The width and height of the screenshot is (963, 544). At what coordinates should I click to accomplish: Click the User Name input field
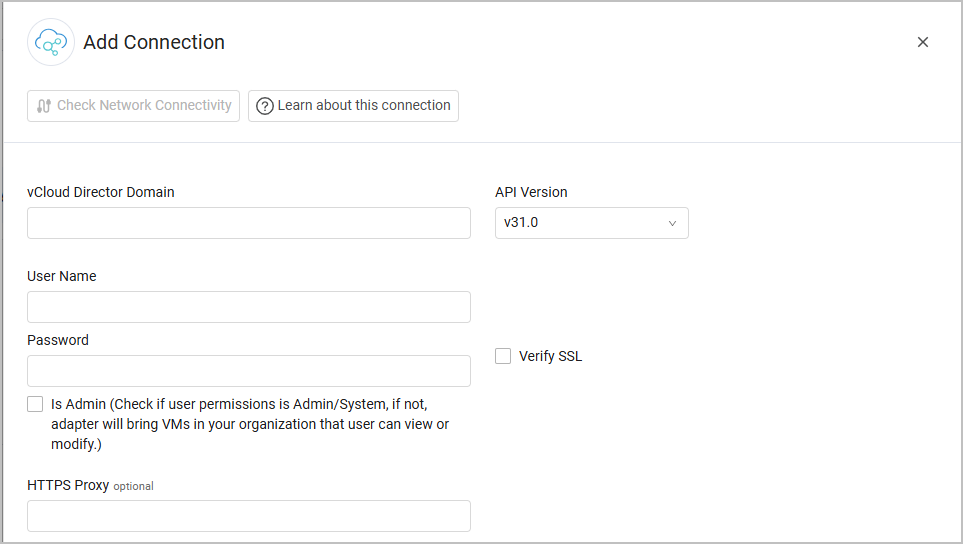[x=249, y=307]
